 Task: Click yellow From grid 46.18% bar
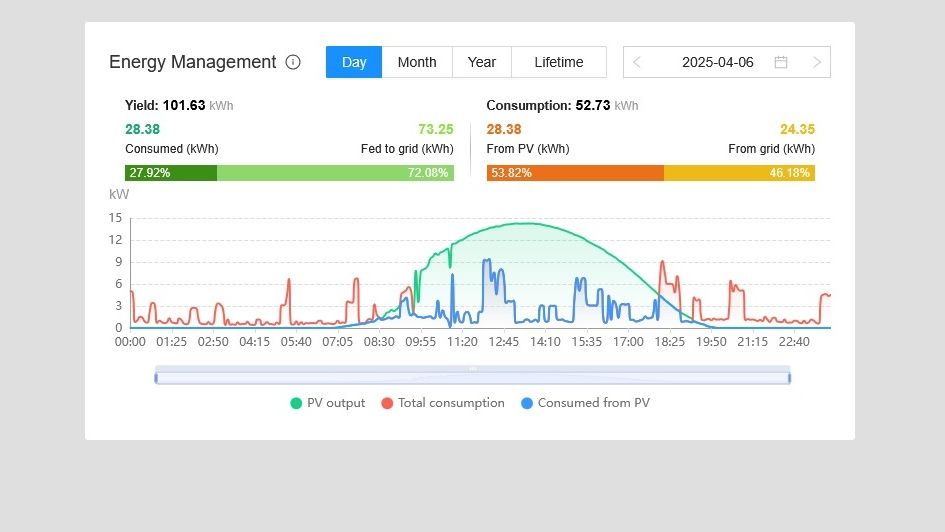tap(739, 173)
